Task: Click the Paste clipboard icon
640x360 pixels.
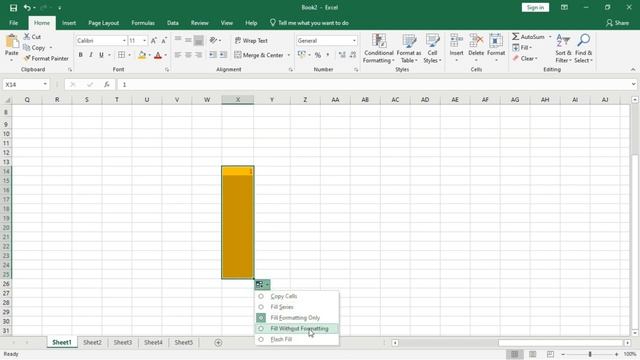Action: point(12,42)
